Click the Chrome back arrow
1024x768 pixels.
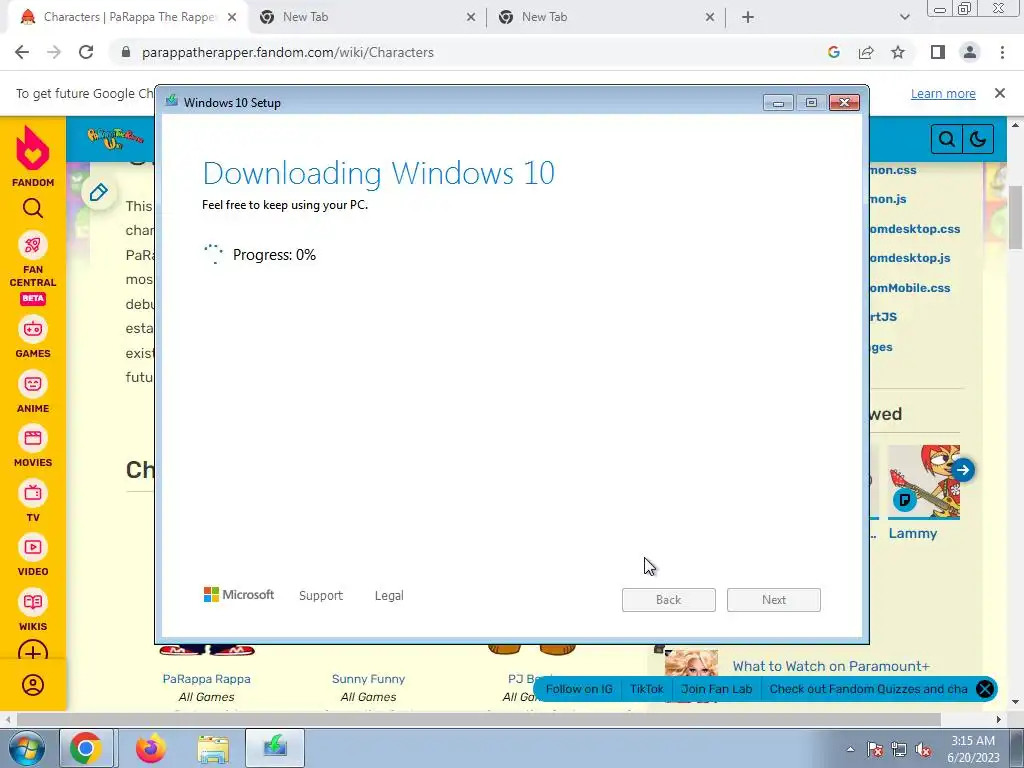(x=22, y=52)
